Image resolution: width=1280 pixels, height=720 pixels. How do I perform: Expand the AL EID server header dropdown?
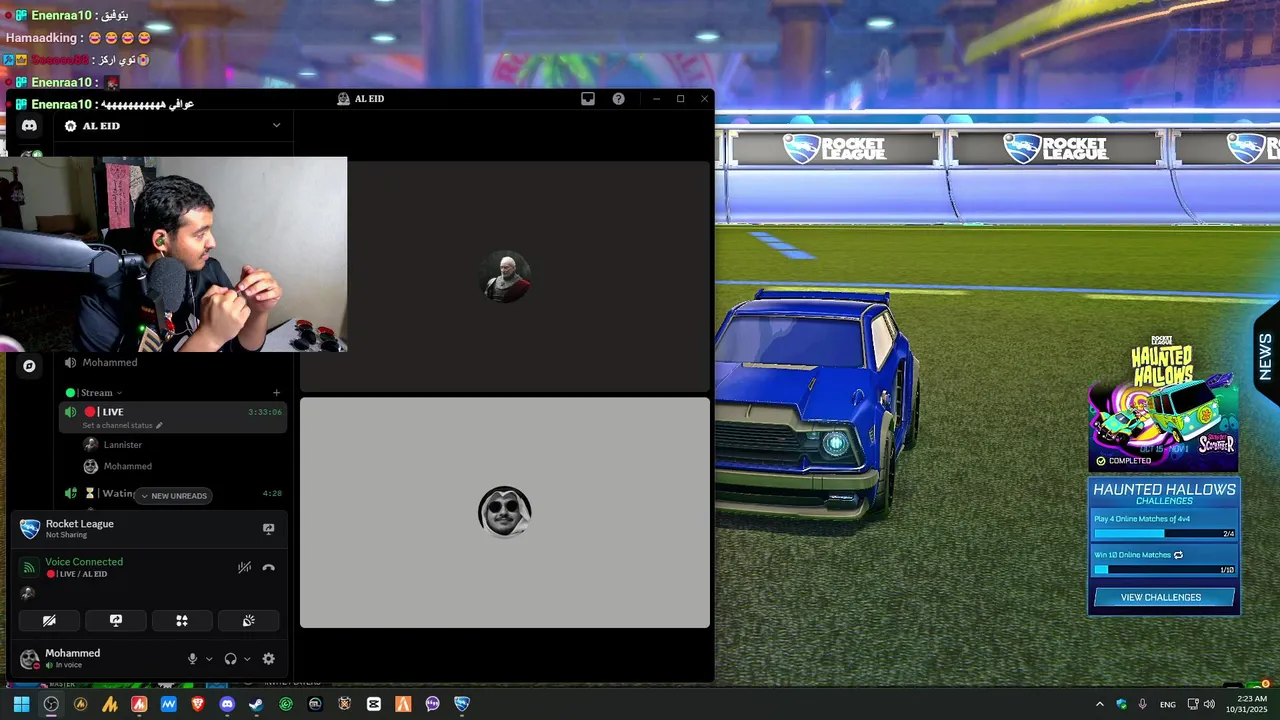coord(276,126)
